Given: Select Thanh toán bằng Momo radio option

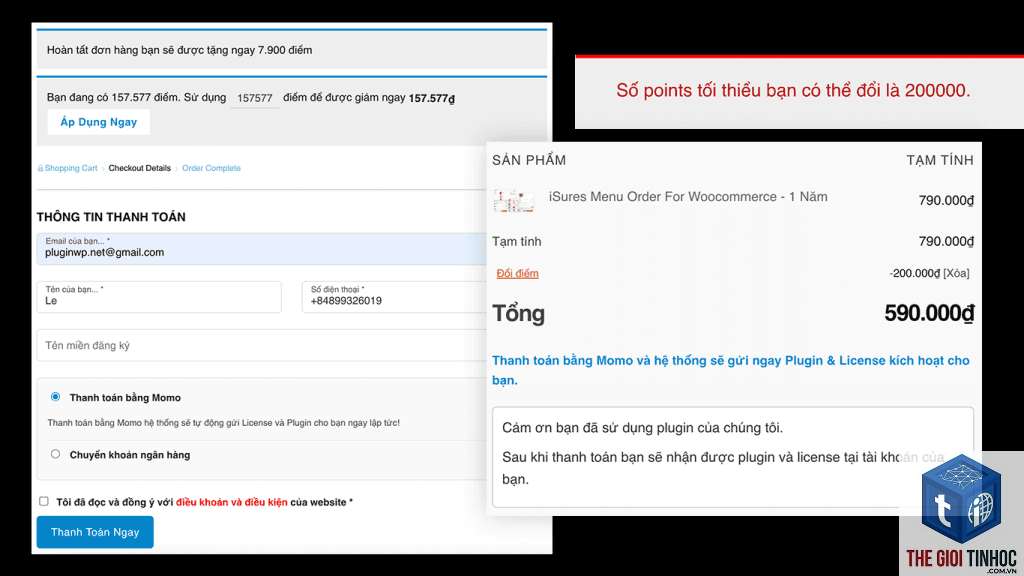Looking at the screenshot, I should (56, 396).
